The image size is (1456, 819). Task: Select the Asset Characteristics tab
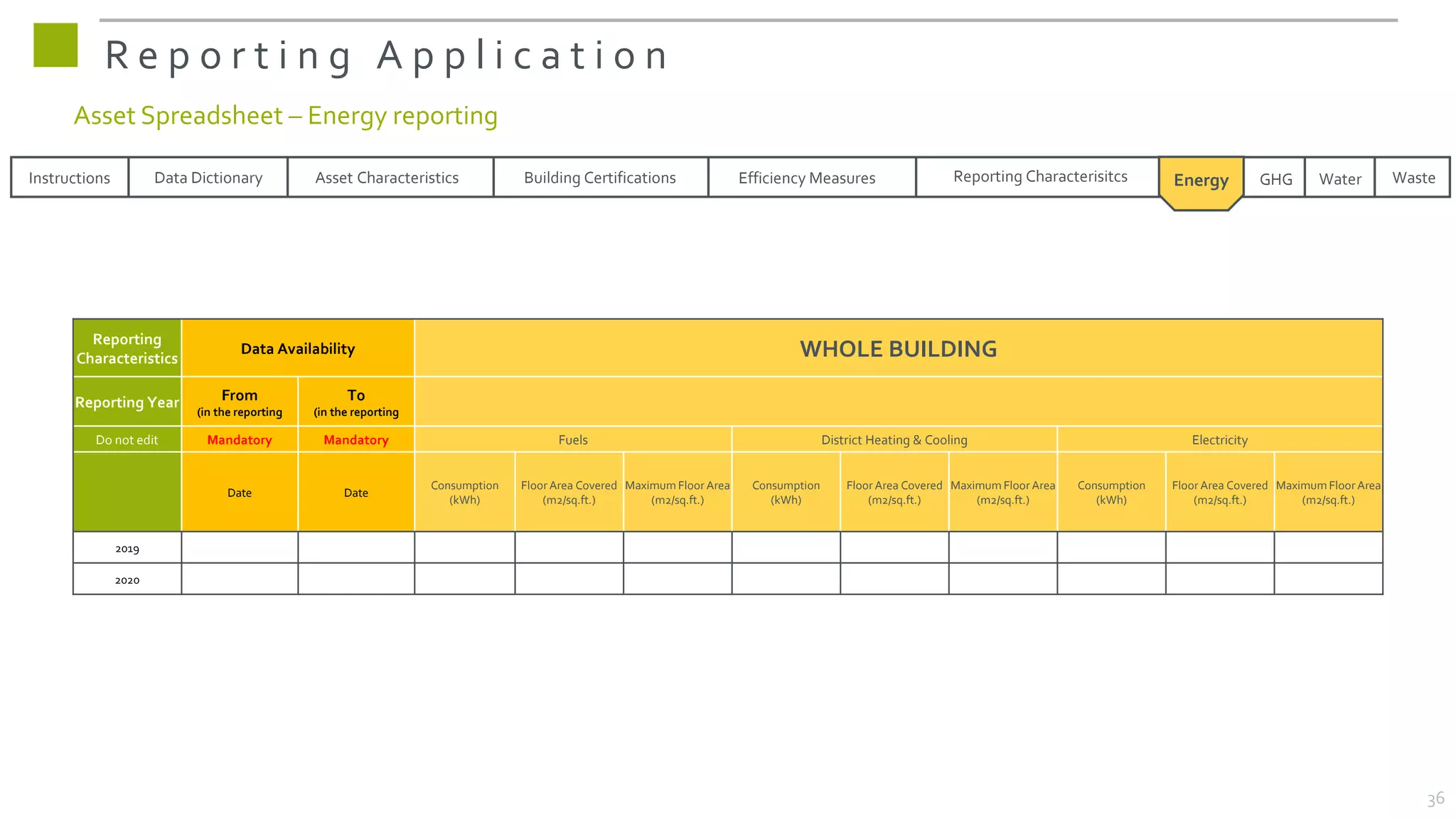(390, 177)
